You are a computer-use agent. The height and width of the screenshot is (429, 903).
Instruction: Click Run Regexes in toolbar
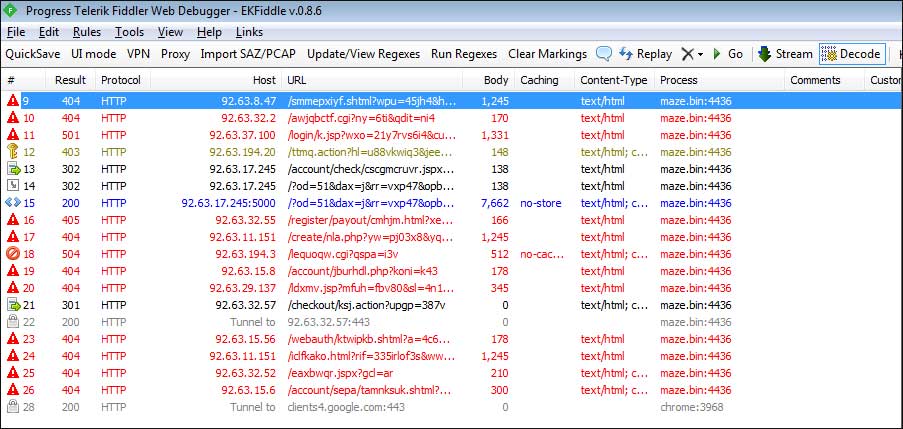coord(464,54)
